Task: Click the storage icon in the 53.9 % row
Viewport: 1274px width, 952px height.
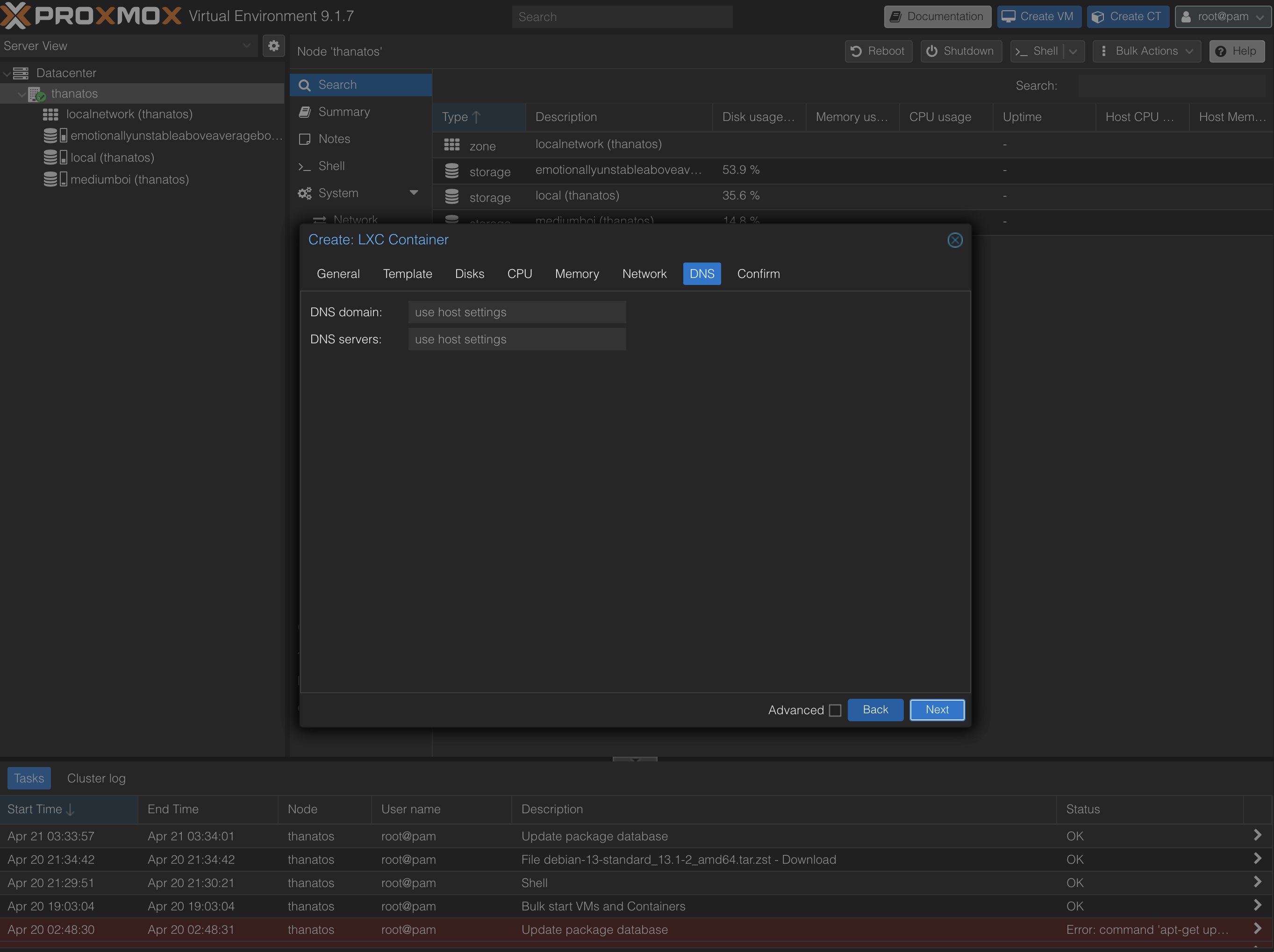Action: [452, 171]
